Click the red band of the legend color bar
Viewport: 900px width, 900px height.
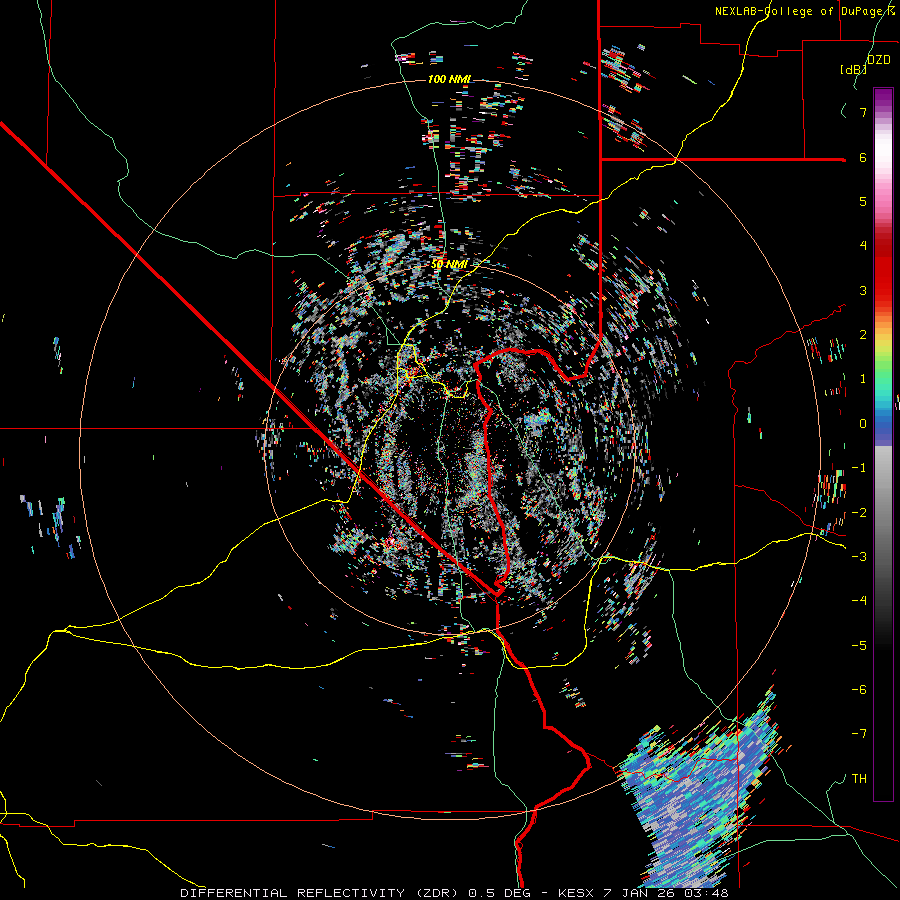point(883,270)
